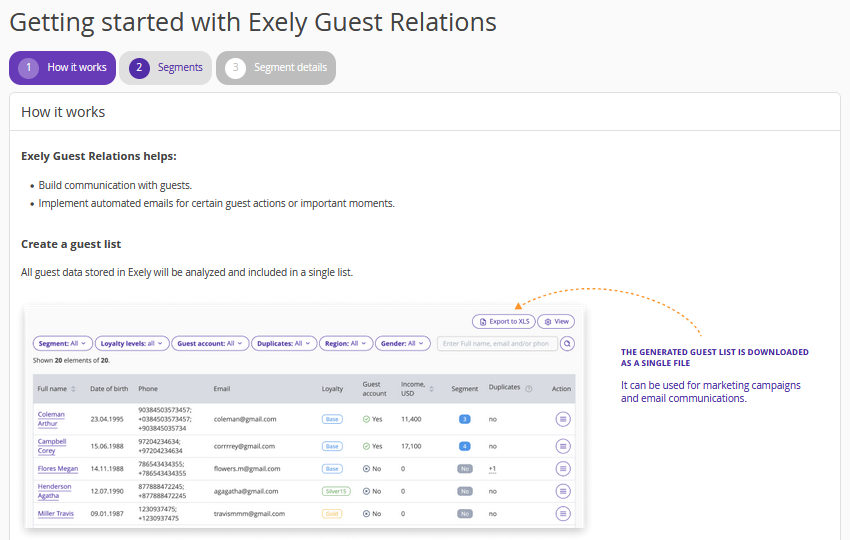Open the Gender filter dropdown
This screenshot has width=850, height=540.
coord(402,343)
